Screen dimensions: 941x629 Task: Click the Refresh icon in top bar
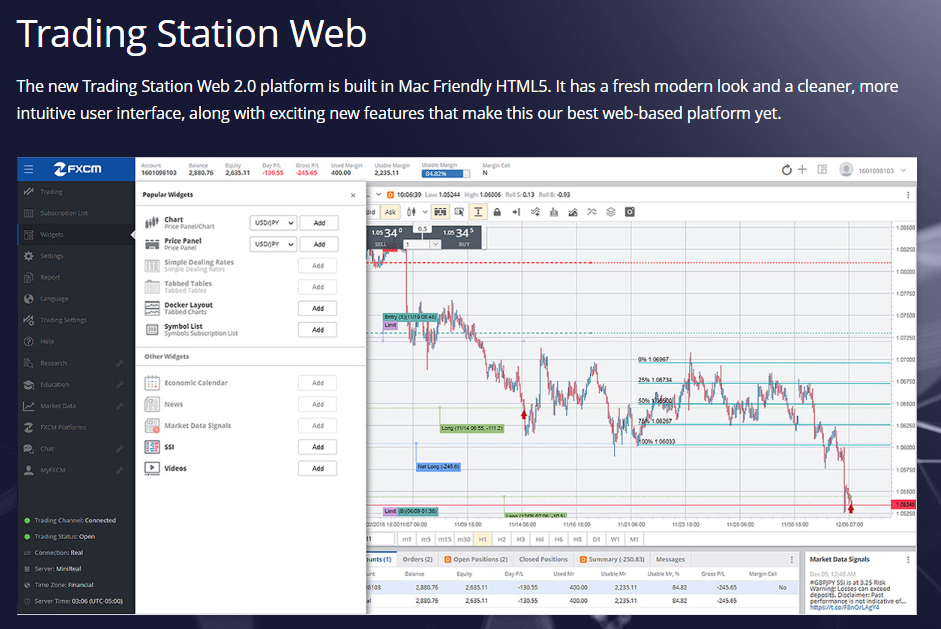(786, 170)
